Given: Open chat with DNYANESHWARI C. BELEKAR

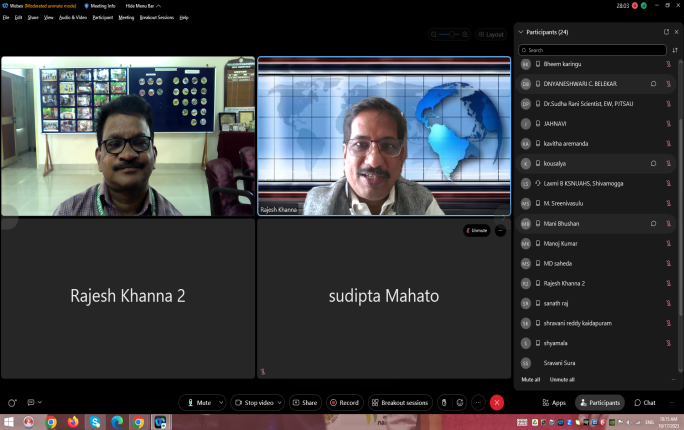Looking at the screenshot, I should (653, 84).
